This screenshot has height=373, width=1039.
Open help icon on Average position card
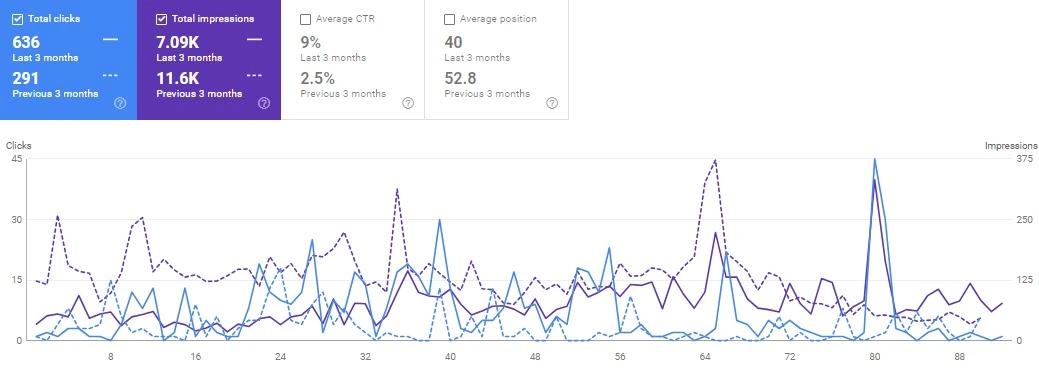pyautogui.click(x=552, y=103)
